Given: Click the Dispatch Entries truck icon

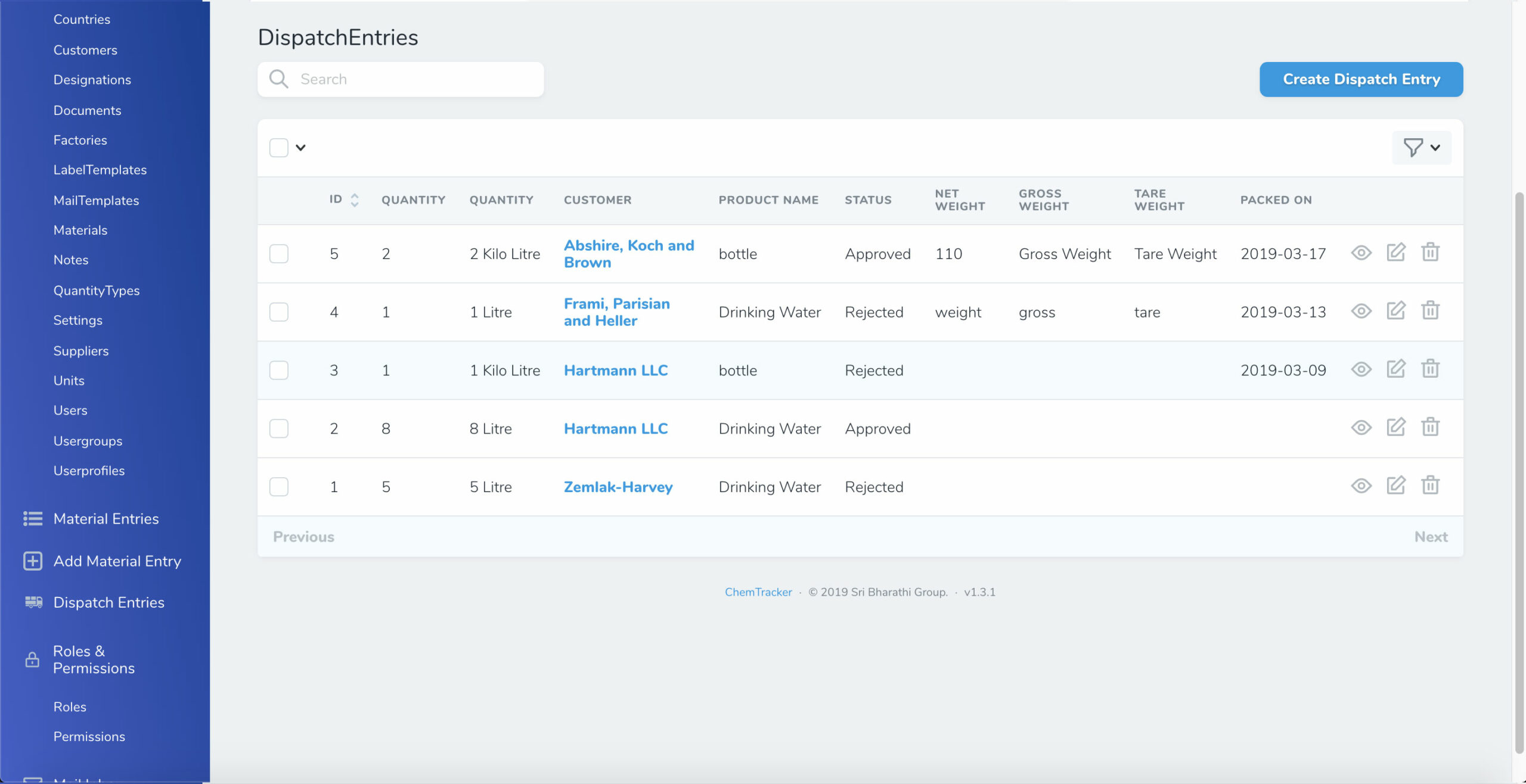Looking at the screenshot, I should click(33, 602).
